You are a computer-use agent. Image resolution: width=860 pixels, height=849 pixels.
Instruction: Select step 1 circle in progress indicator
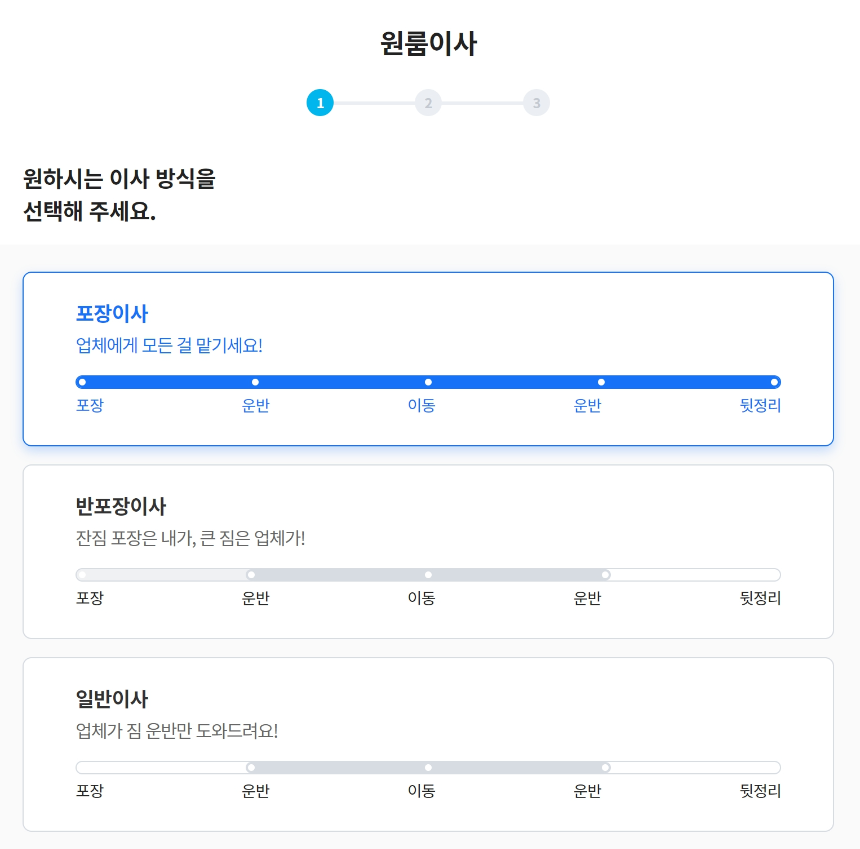(320, 102)
